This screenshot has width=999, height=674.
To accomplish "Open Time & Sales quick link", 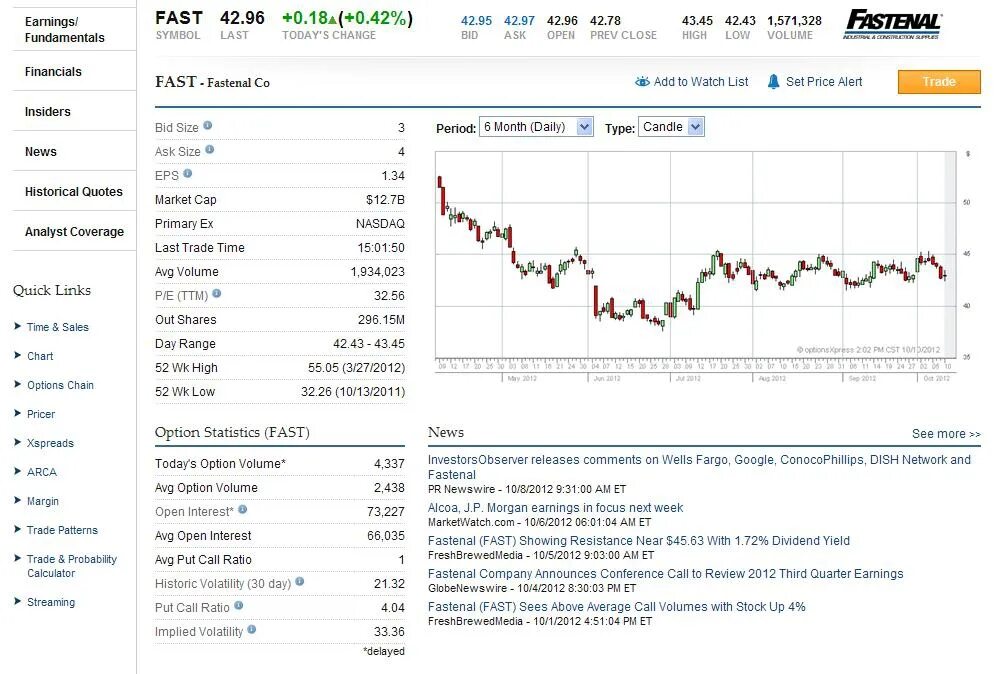I will (x=57, y=327).
